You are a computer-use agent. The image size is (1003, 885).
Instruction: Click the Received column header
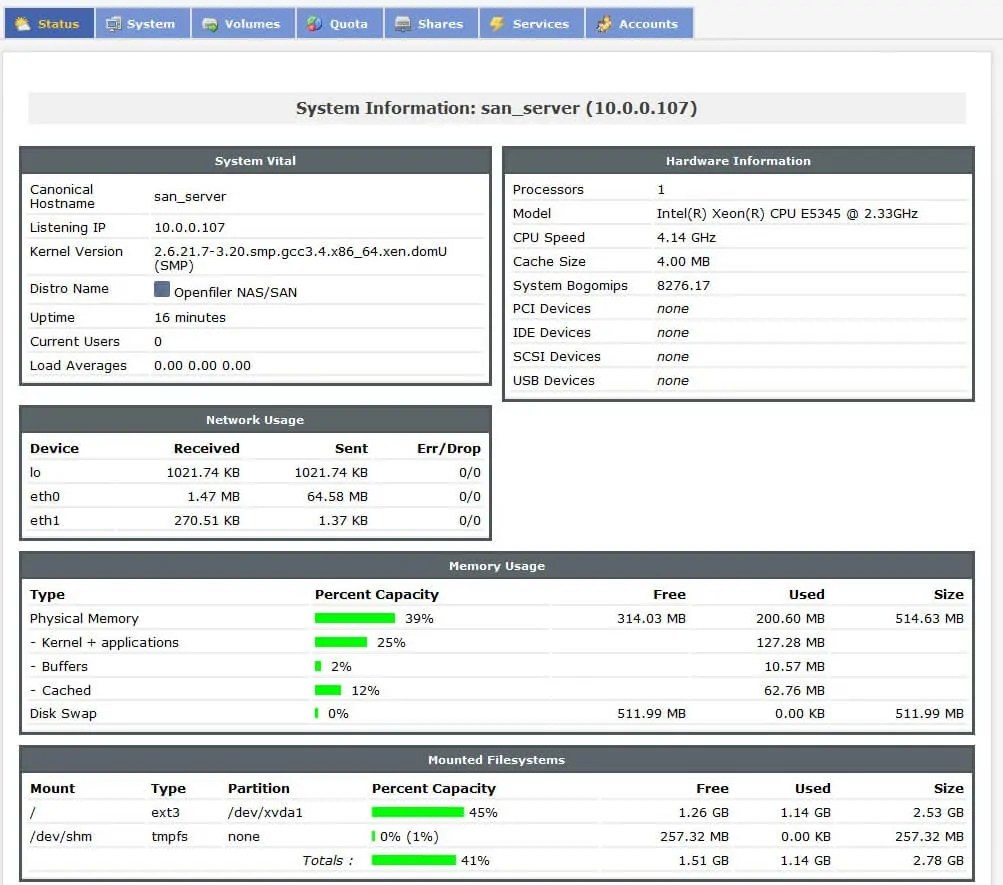coord(206,448)
